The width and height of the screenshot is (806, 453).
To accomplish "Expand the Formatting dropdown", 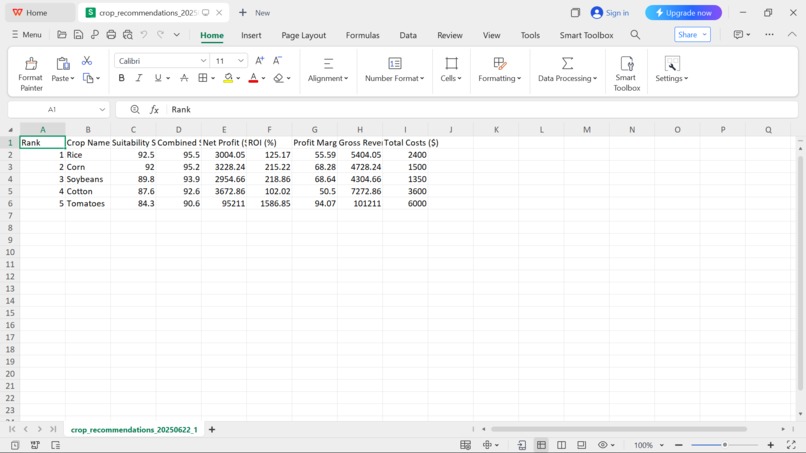I will pos(500,78).
